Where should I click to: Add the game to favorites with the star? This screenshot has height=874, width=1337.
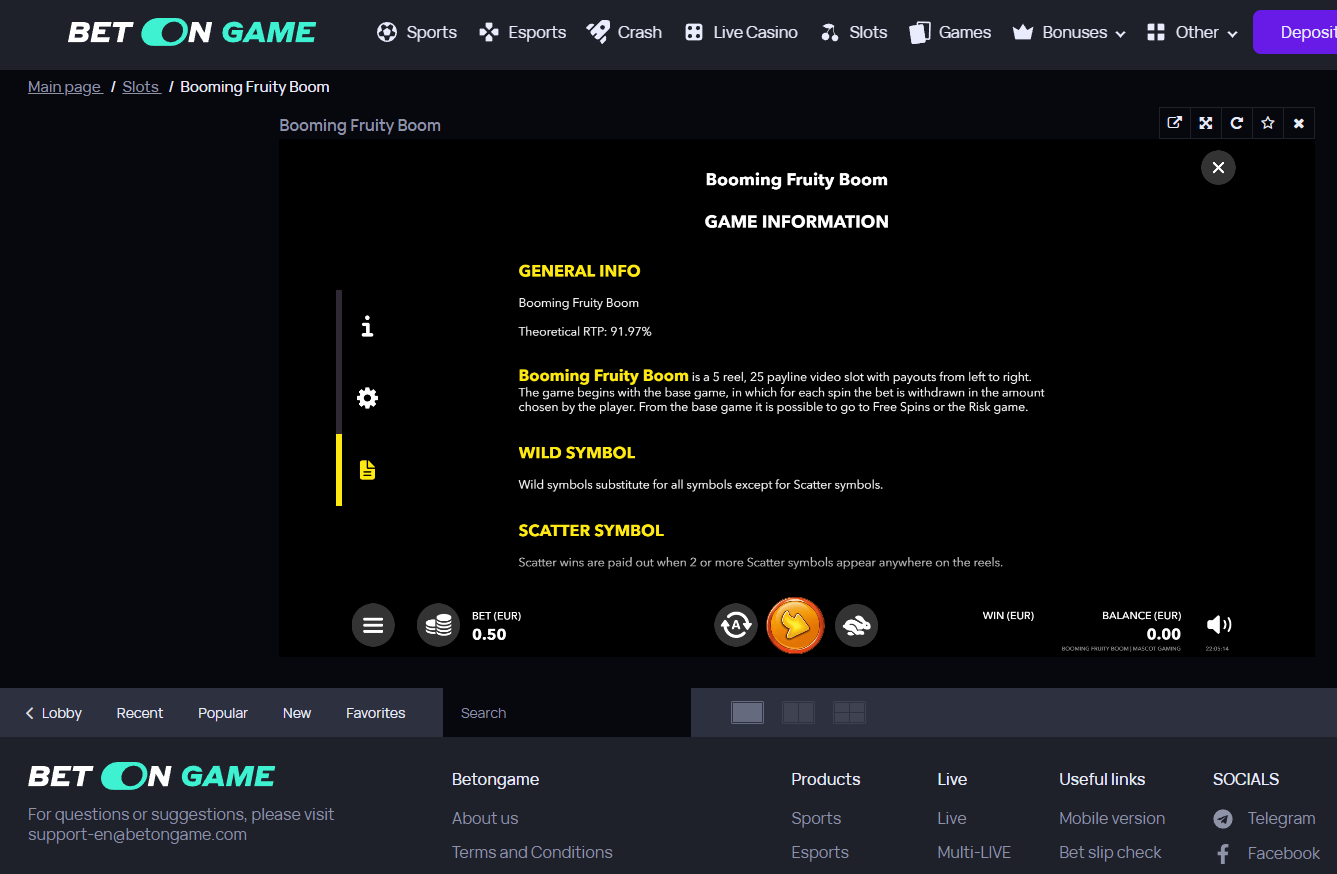(1268, 123)
